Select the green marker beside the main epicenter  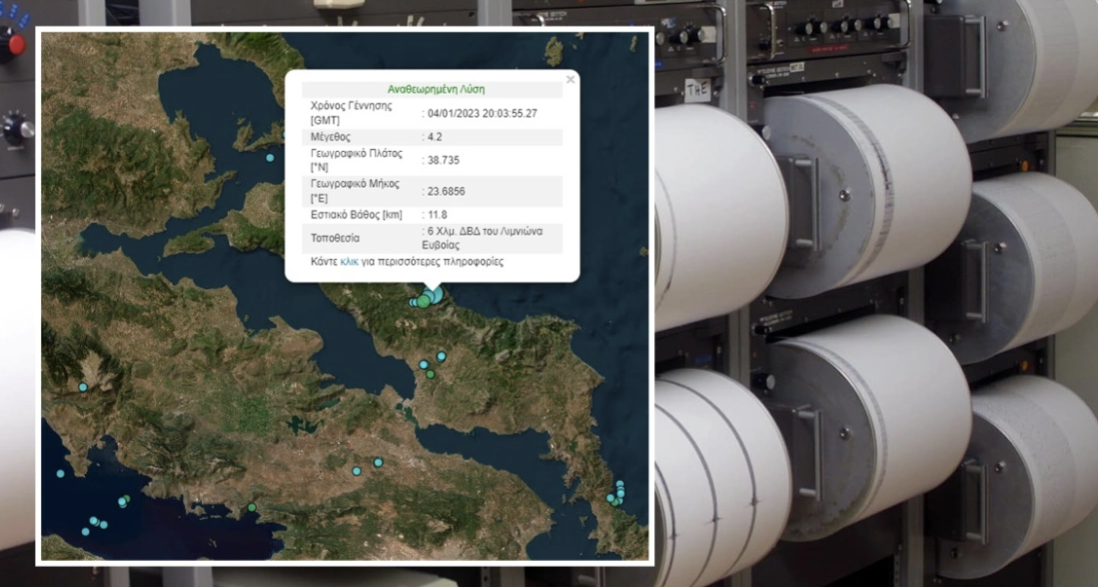(424, 301)
